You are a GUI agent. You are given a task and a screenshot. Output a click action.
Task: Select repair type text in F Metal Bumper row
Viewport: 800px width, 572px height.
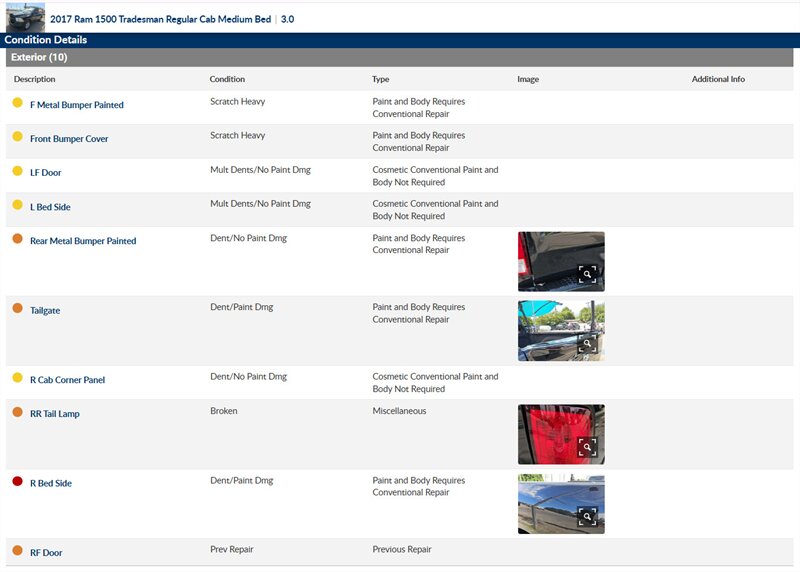pos(419,108)
